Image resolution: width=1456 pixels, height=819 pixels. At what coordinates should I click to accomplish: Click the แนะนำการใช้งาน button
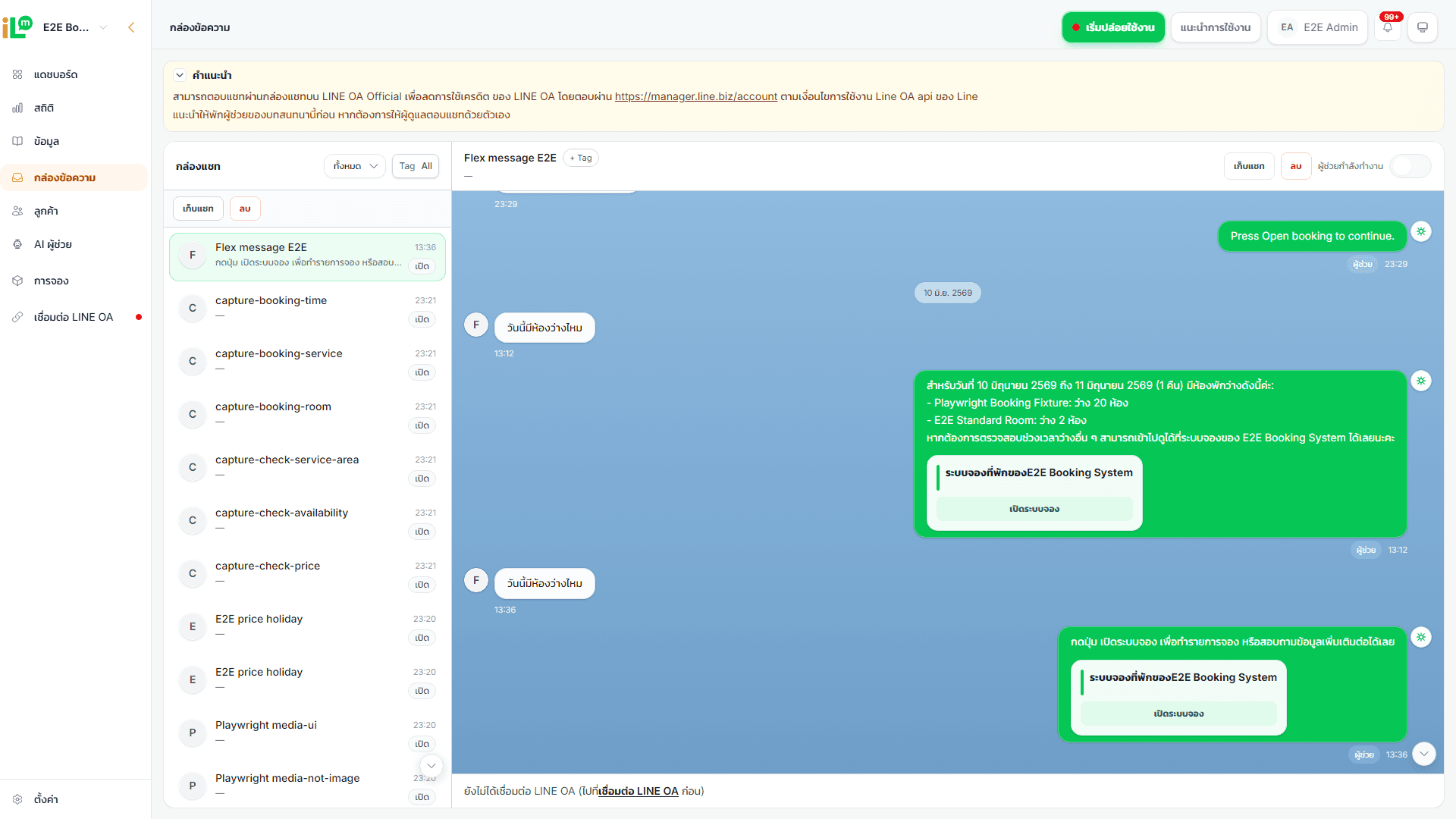point(1216,27)
